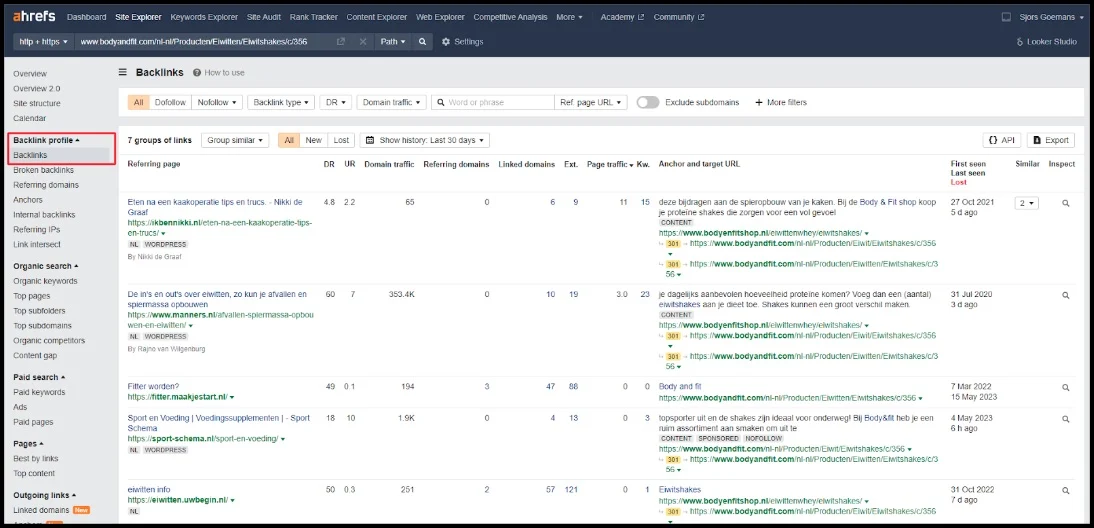
Task: Open Settings gear next to search
Action: 462,42
